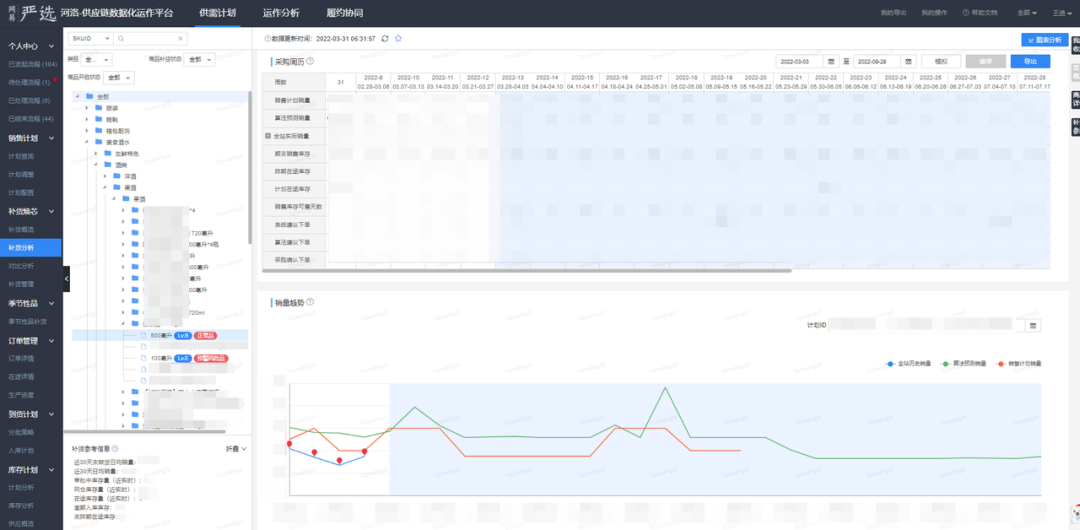Click the SKUID search input field

[x=151, y=39]
